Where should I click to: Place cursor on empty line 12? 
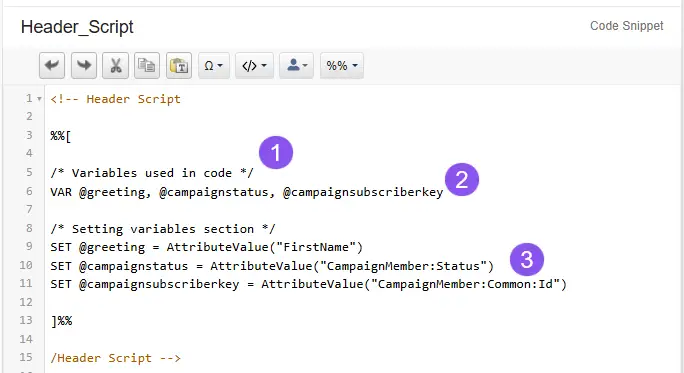(x=362, y=302)
